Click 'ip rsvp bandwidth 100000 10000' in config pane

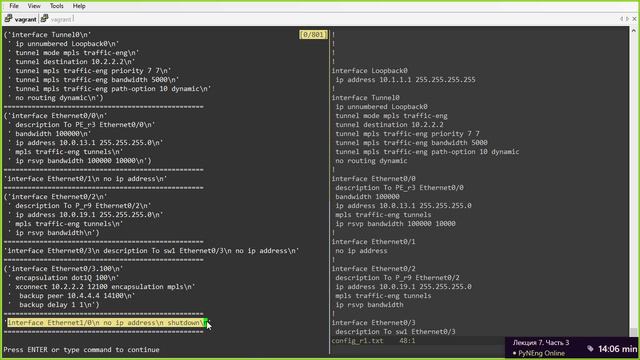point(396,223)
